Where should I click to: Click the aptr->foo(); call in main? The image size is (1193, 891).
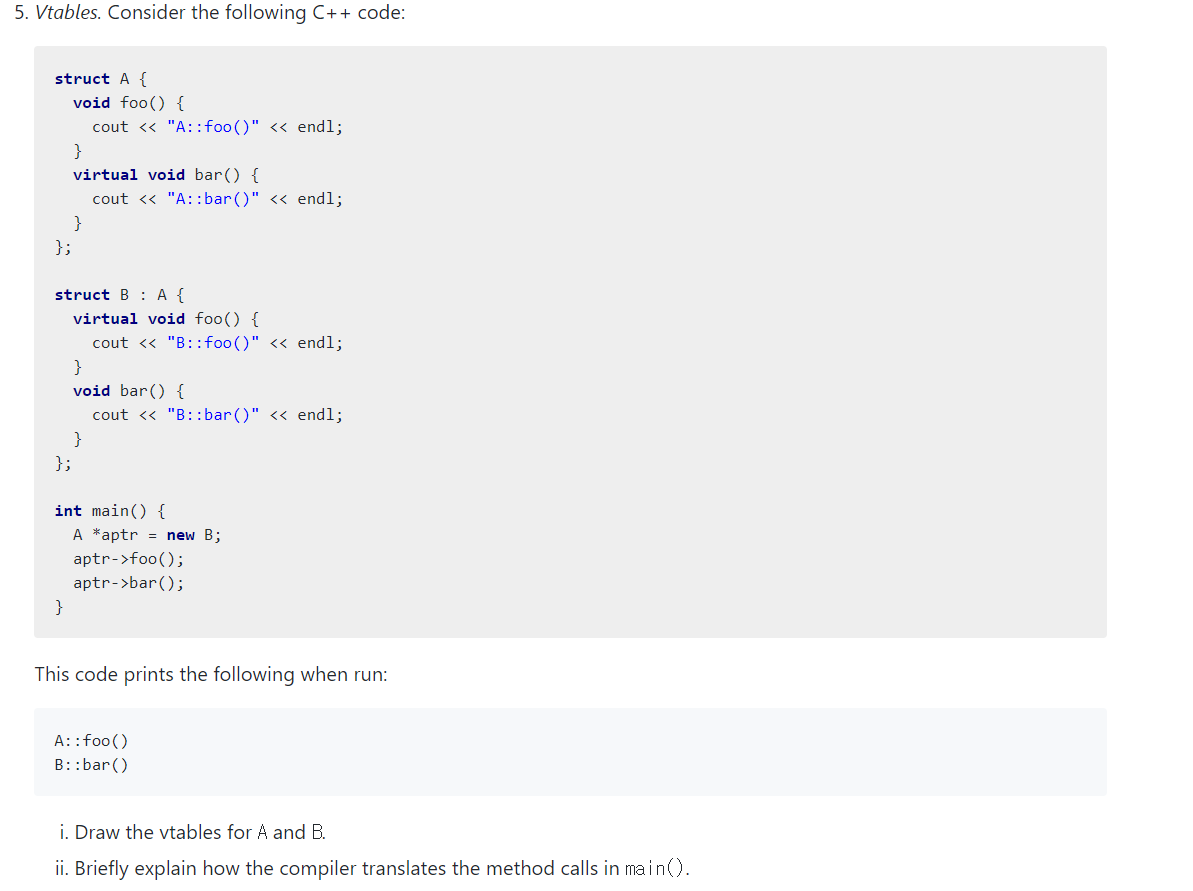pyautogui.click(x=128, y=558)
